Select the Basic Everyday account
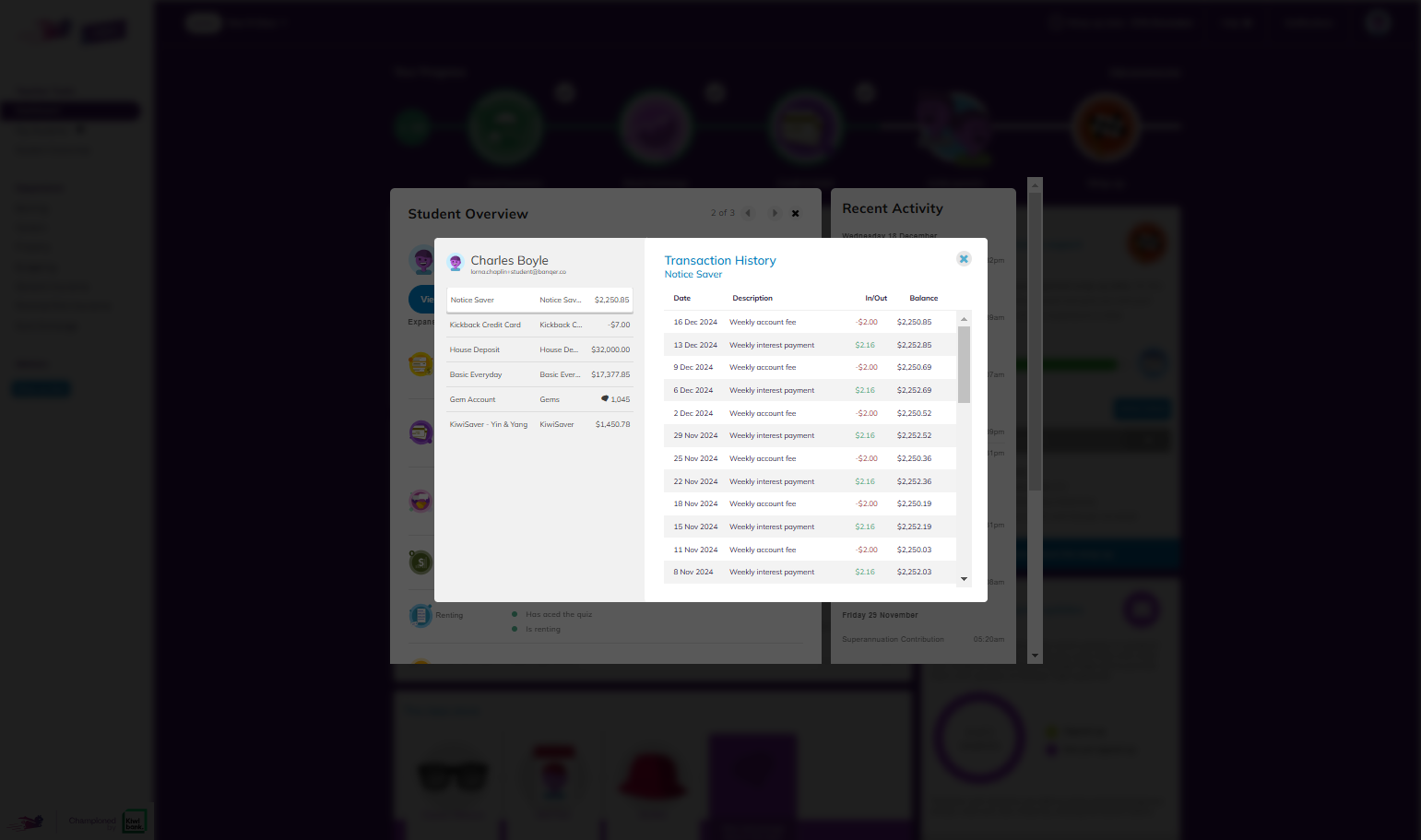1421x840 pixels. tap(539, 374)
